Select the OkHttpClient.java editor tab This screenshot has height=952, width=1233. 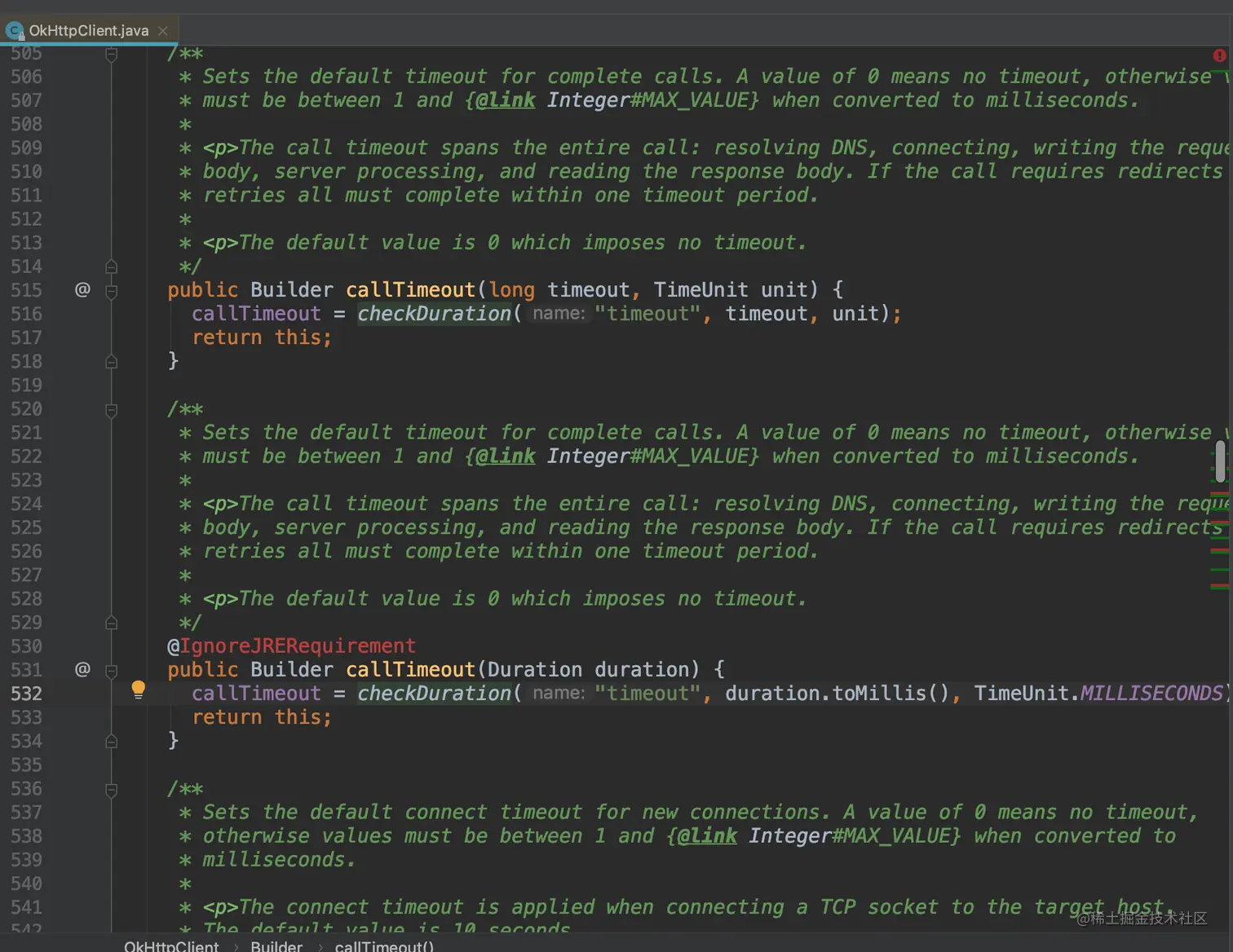click(x=88, y=30)
